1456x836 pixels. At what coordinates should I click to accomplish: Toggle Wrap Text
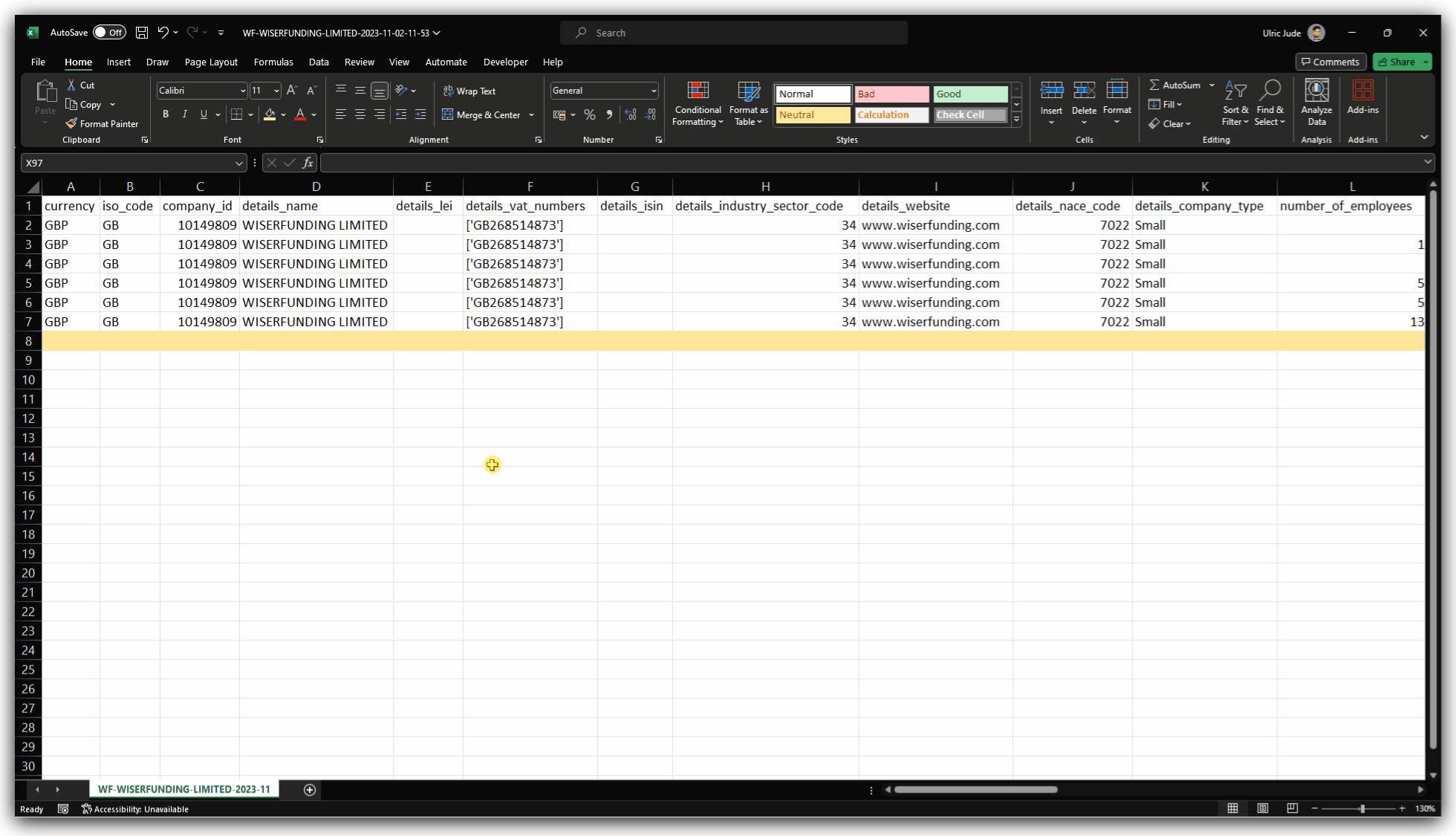pos(469,91)
